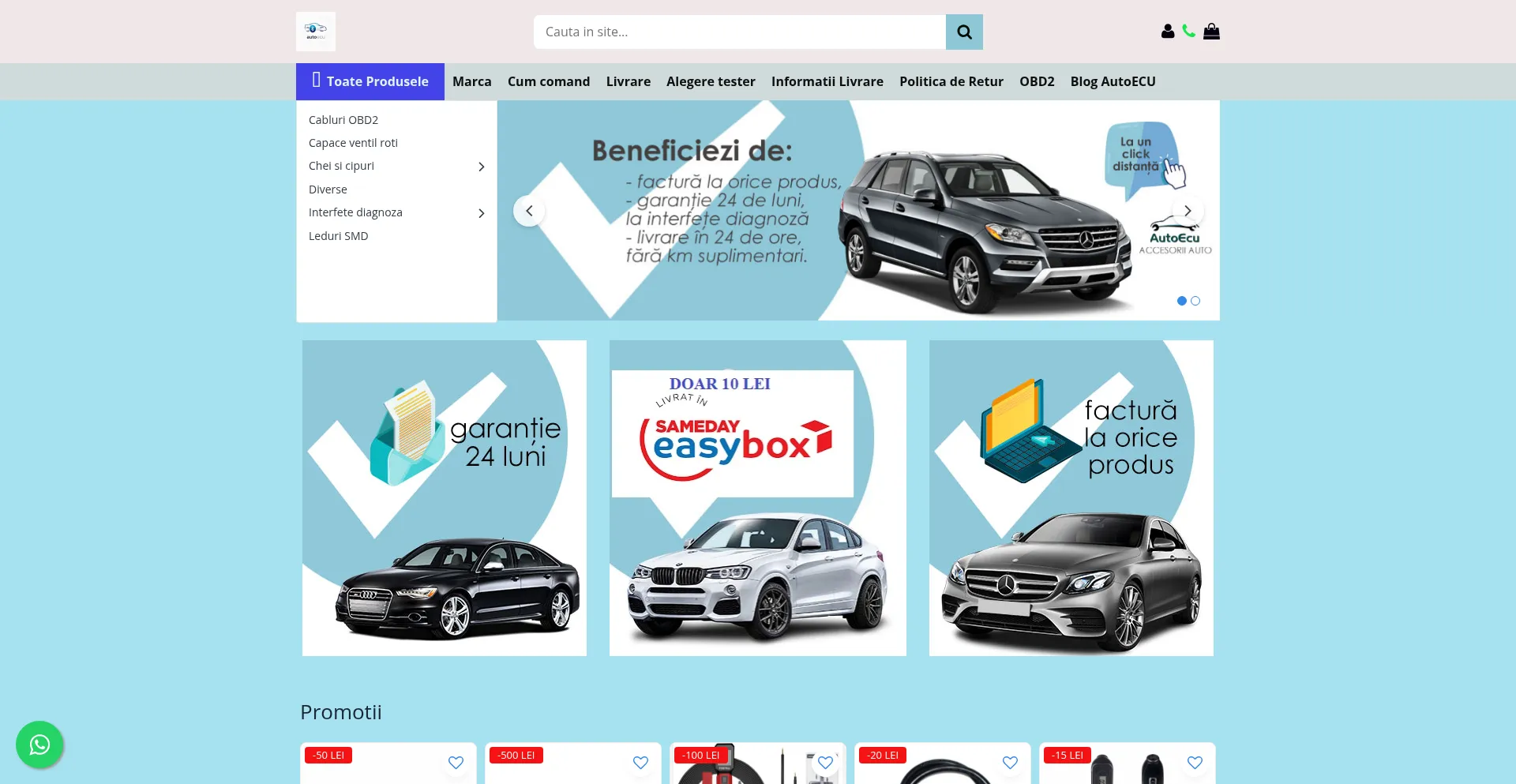Select the second carousel slide dot
The image size is (1516, 784).
coord(1195,301)
